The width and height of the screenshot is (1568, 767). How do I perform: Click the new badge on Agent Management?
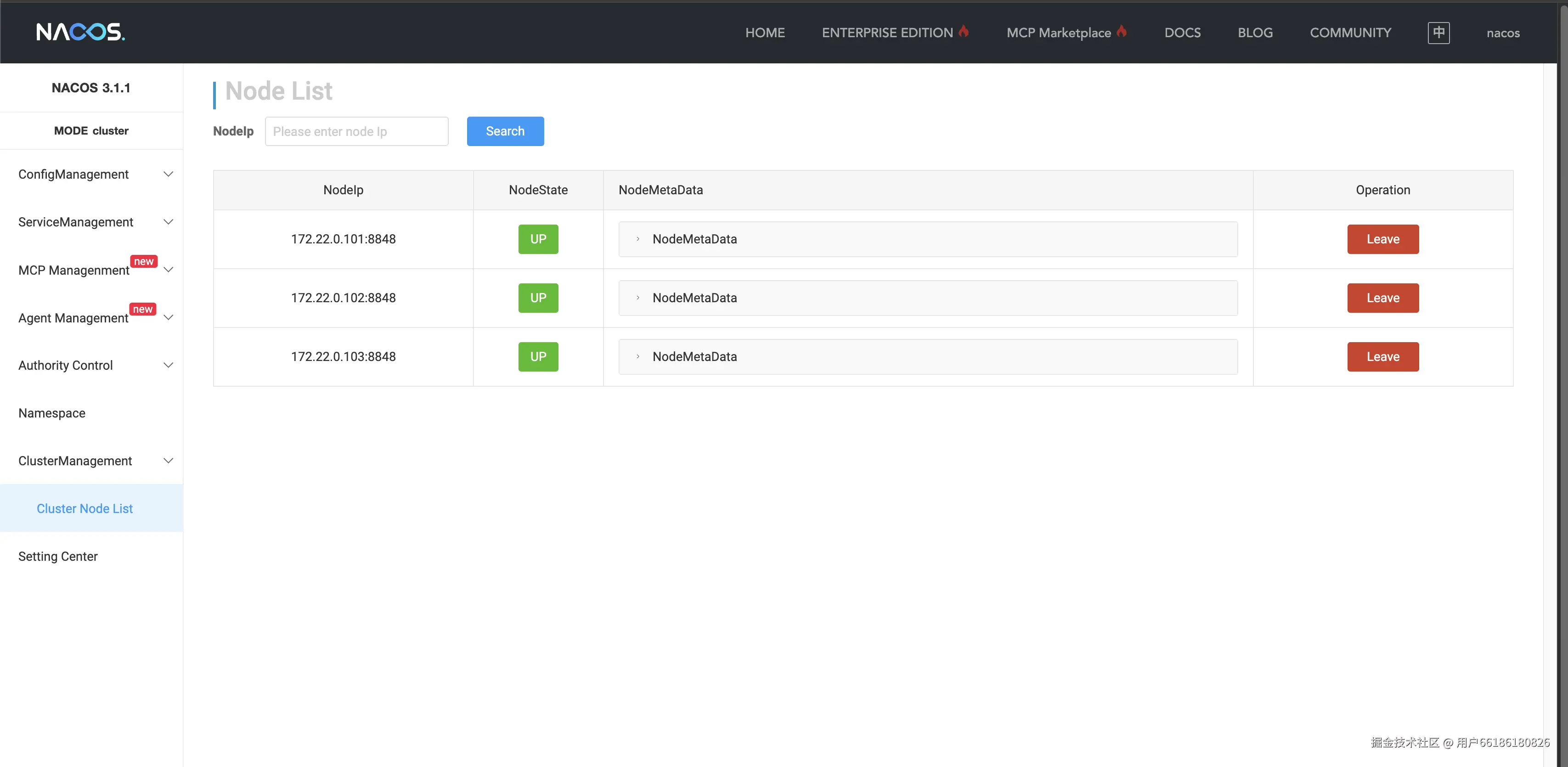142,309
